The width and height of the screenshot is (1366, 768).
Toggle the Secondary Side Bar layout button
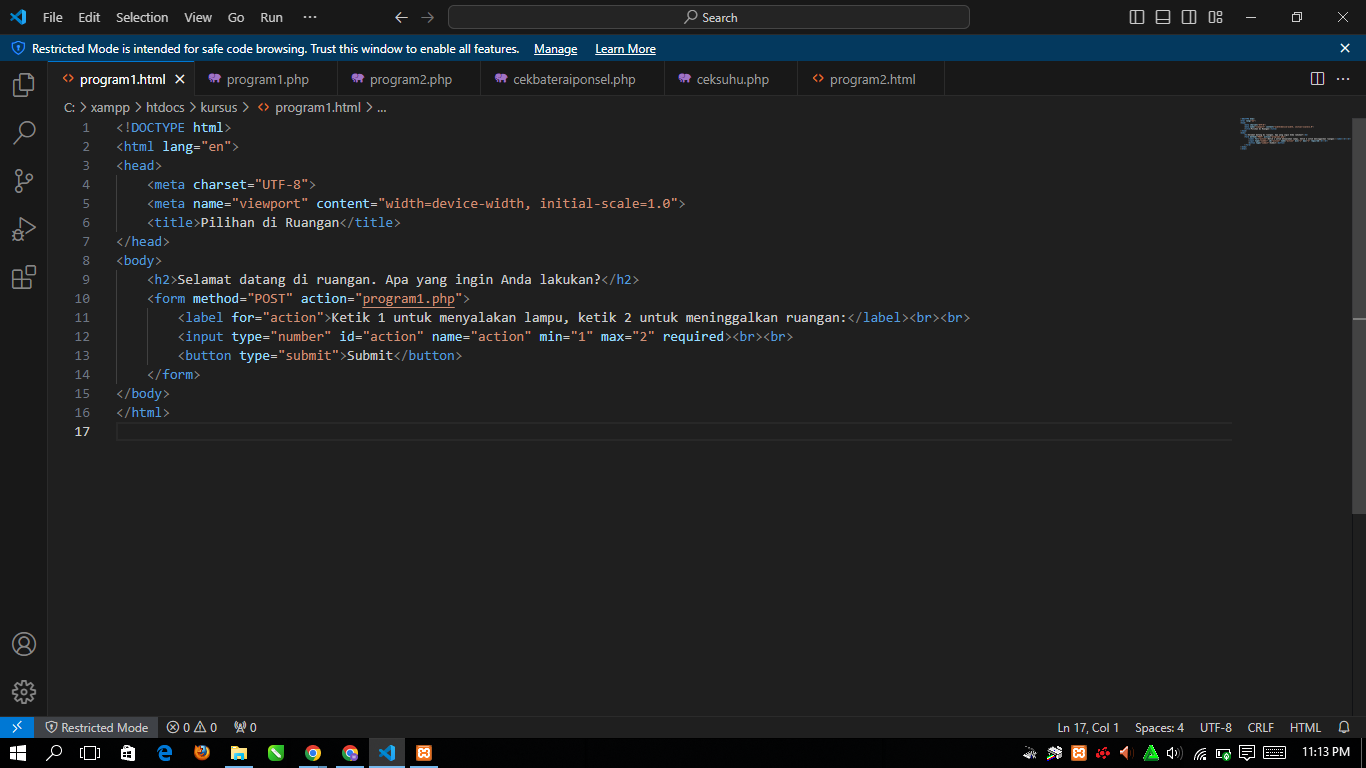click(1189, 17)
